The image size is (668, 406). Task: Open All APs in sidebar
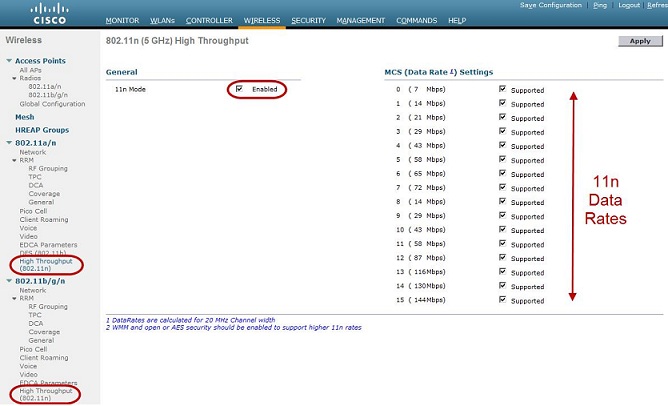(x=30, y=70)
